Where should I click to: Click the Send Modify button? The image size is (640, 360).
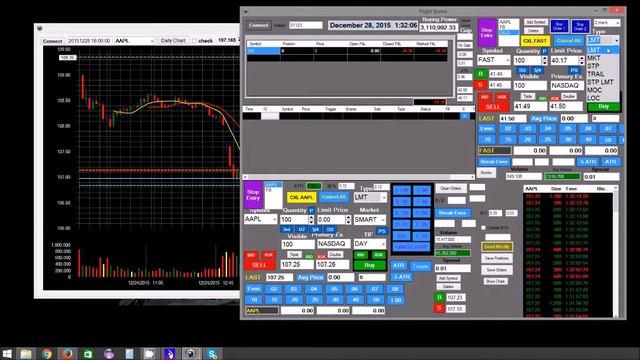tap(496, 247)
